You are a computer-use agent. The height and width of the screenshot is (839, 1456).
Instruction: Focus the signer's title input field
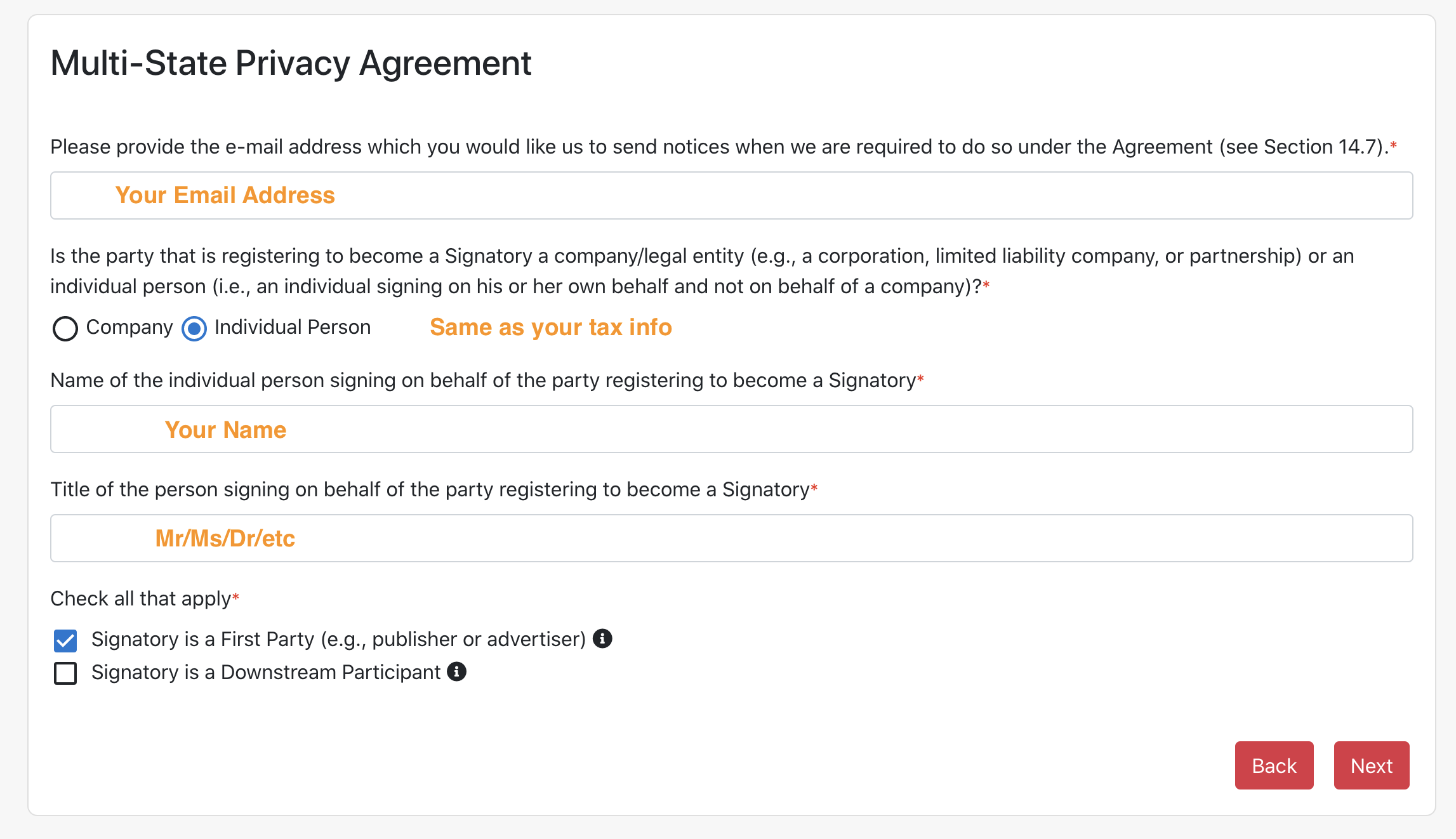tap(731, 538)
